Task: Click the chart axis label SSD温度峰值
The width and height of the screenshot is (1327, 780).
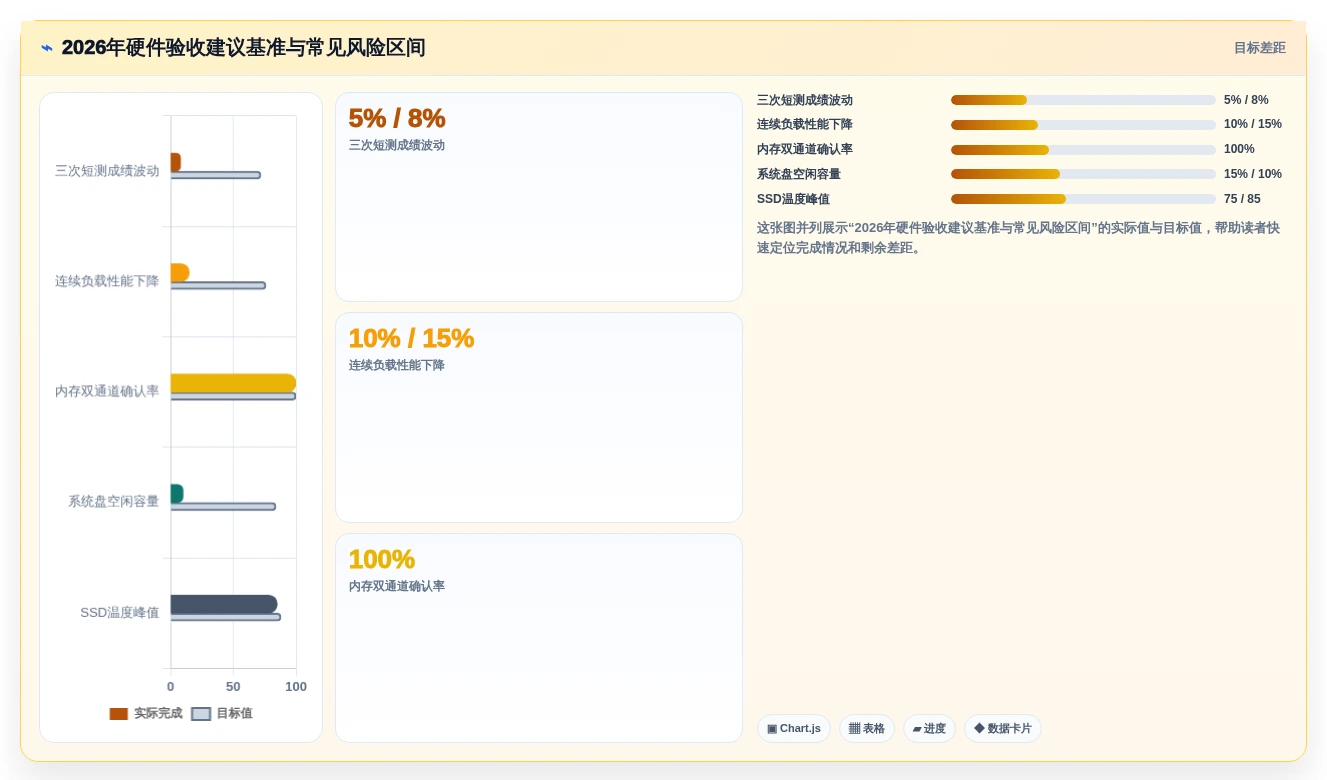Action: 120,612
